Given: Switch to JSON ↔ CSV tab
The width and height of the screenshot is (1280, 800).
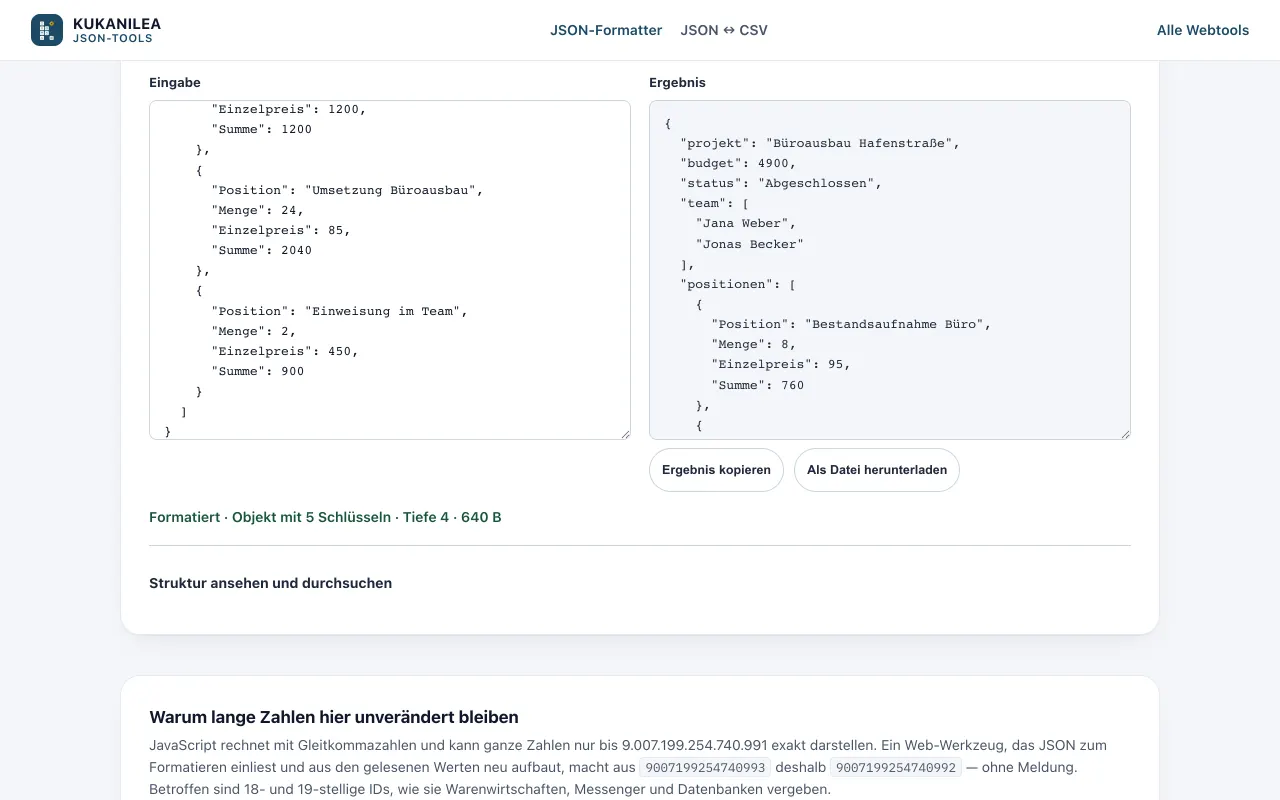Looking at the screenshot, I should (724, 30).
